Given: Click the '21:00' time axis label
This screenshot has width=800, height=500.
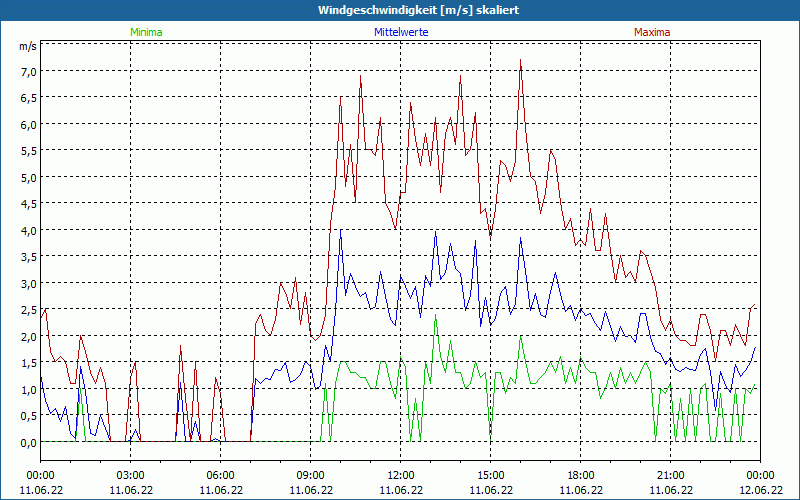Looking at the screenshot, I should (x=670, y=476).
